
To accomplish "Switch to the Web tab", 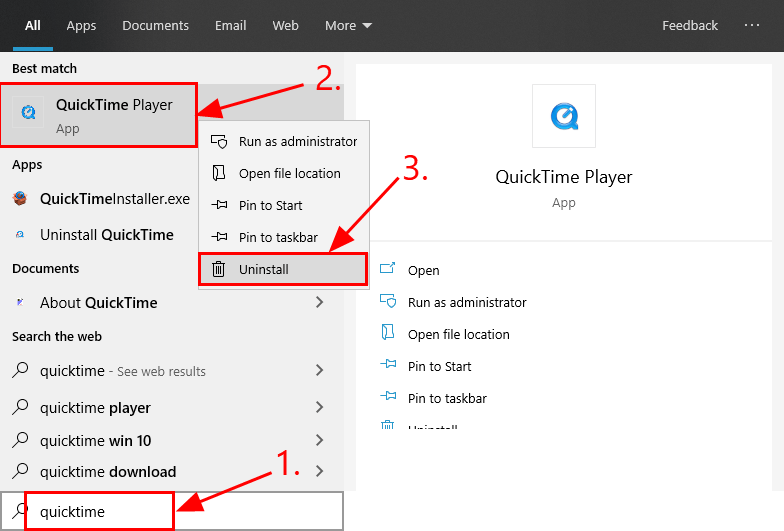I will [x=286, y=26].
